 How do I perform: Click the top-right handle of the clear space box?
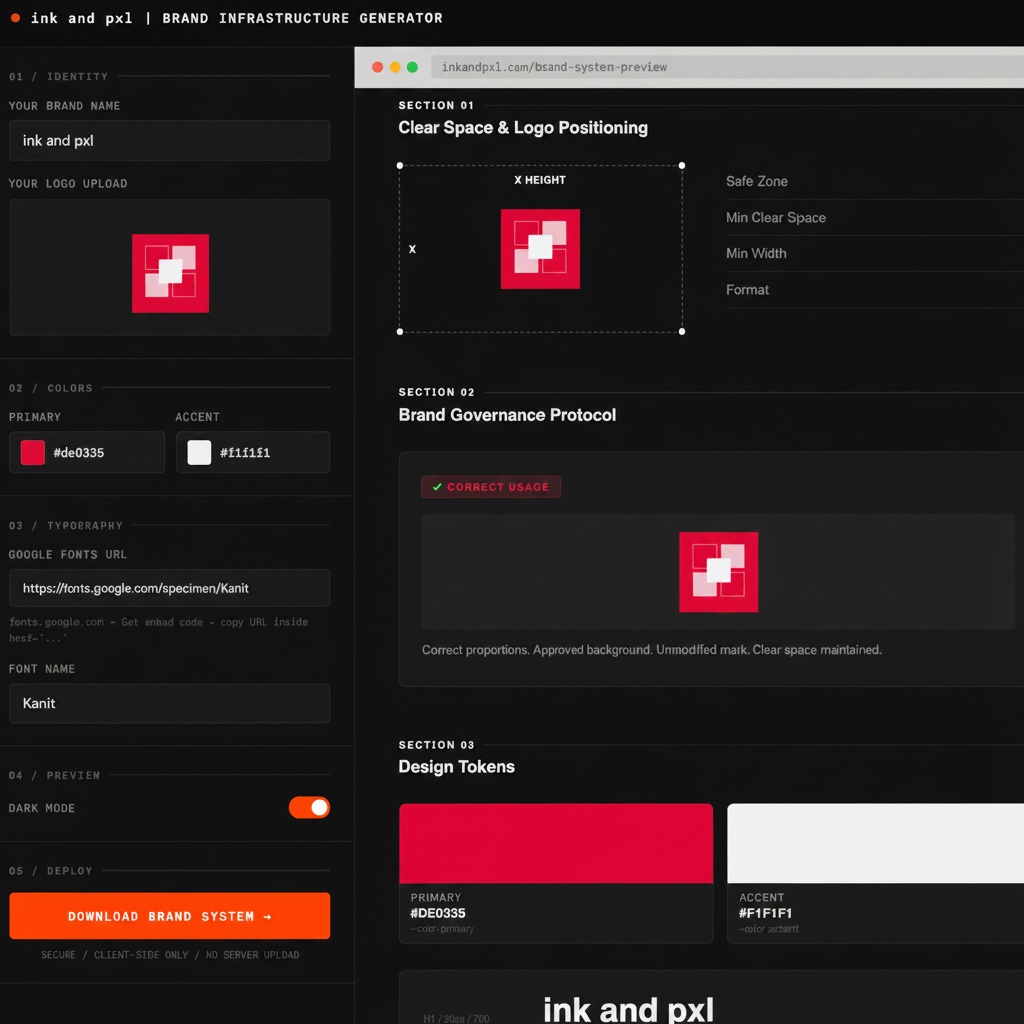click(682, 166)
